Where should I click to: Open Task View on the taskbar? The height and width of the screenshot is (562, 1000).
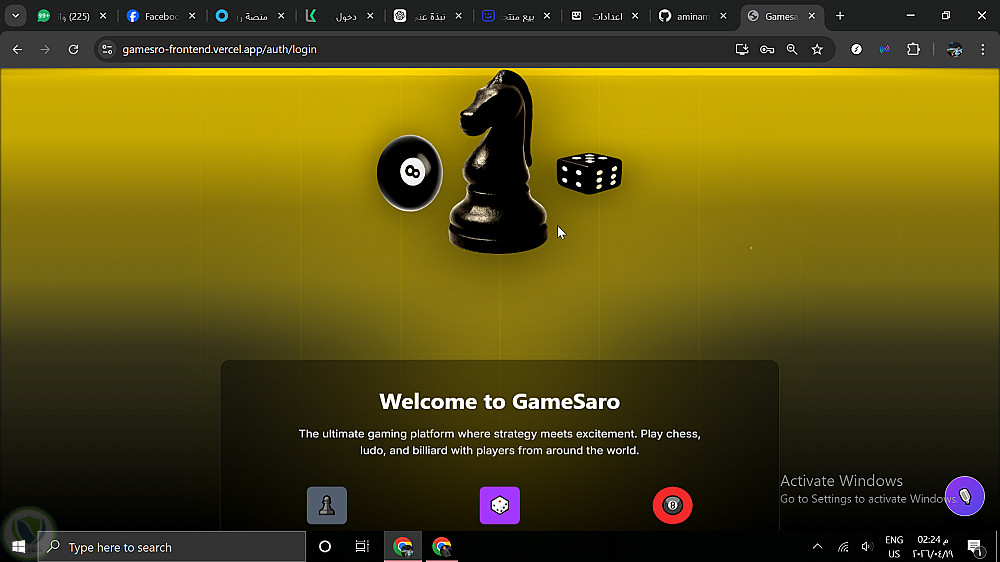pos(362,547)
